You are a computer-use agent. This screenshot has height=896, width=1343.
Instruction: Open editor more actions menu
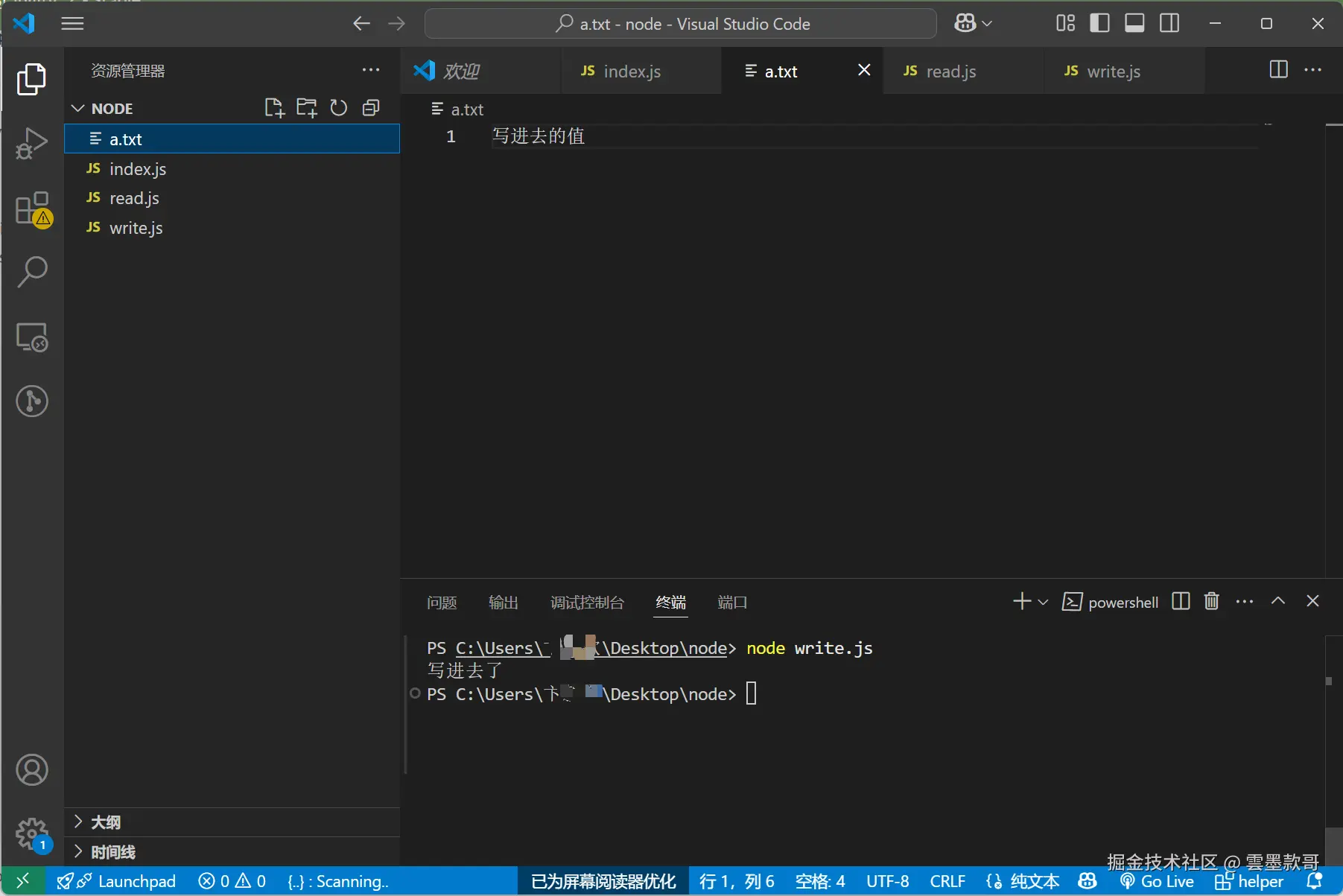click(1313, 70)
